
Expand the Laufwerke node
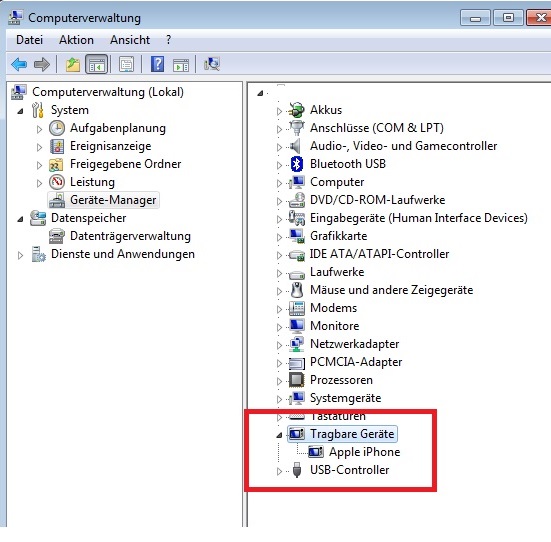click(x=279, y=273)
